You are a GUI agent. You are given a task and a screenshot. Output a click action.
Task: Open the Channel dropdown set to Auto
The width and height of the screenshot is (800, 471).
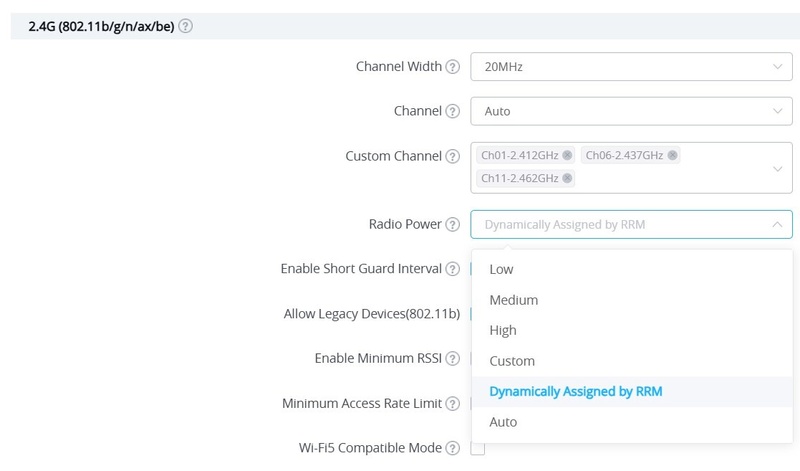[631, 111]
